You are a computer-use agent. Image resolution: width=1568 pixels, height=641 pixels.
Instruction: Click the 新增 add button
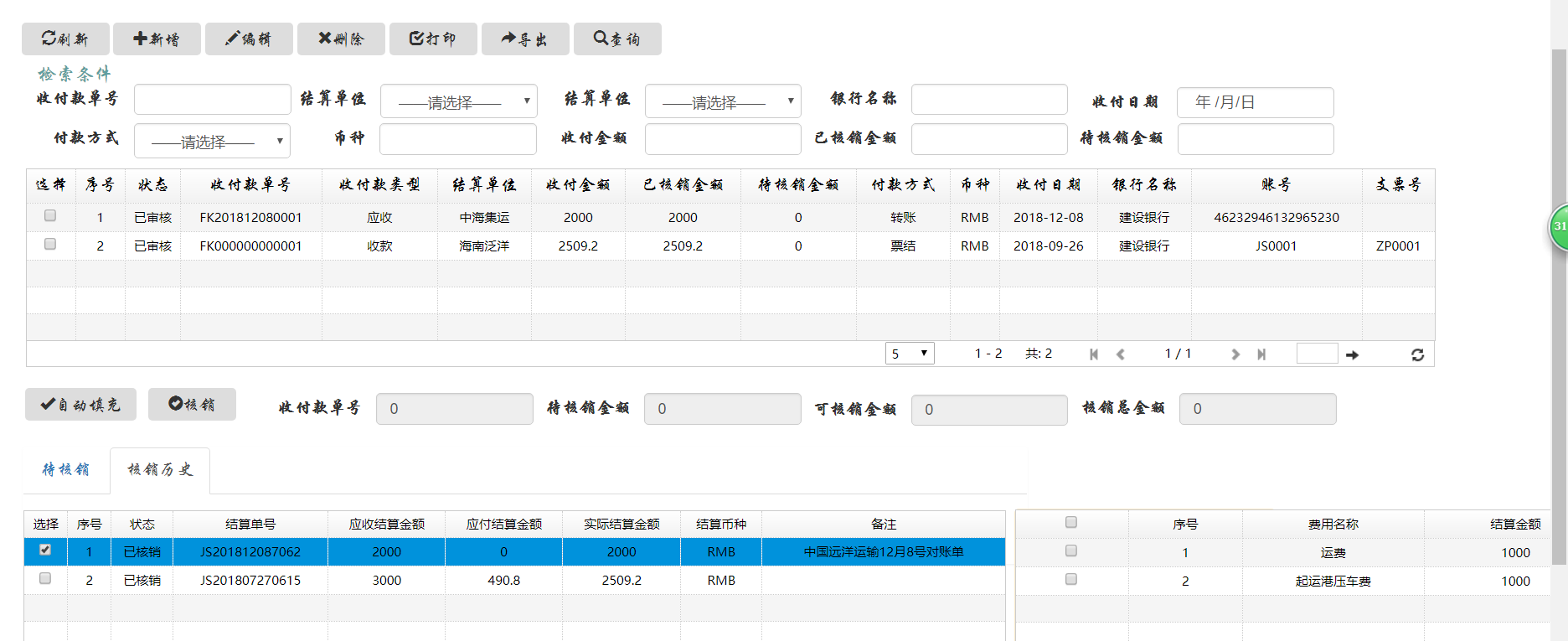tap(157, 39)
